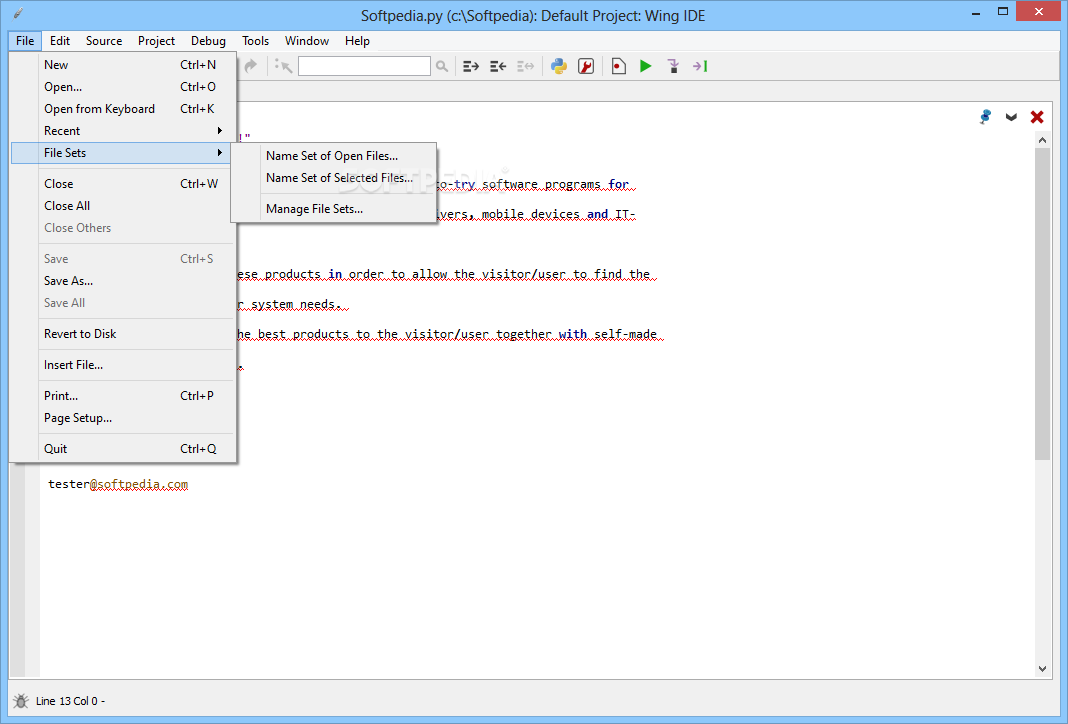Toggle breakpoint with the red-dot page icon
The height and width of the screenshot is (724, 1068).
click(618, 66)
